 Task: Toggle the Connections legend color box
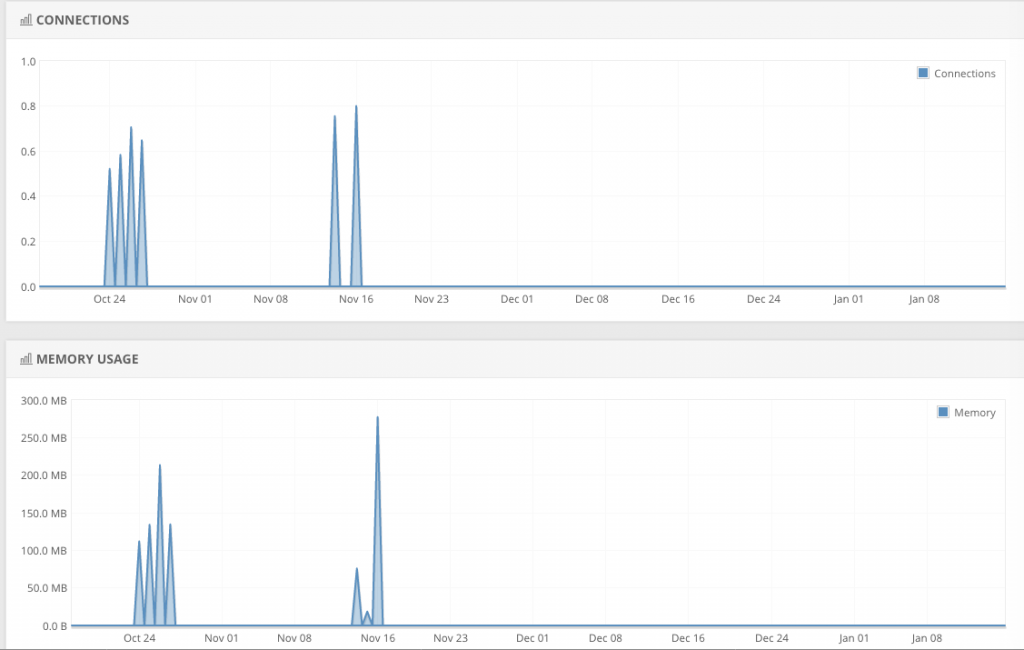[x=923, y=73]
